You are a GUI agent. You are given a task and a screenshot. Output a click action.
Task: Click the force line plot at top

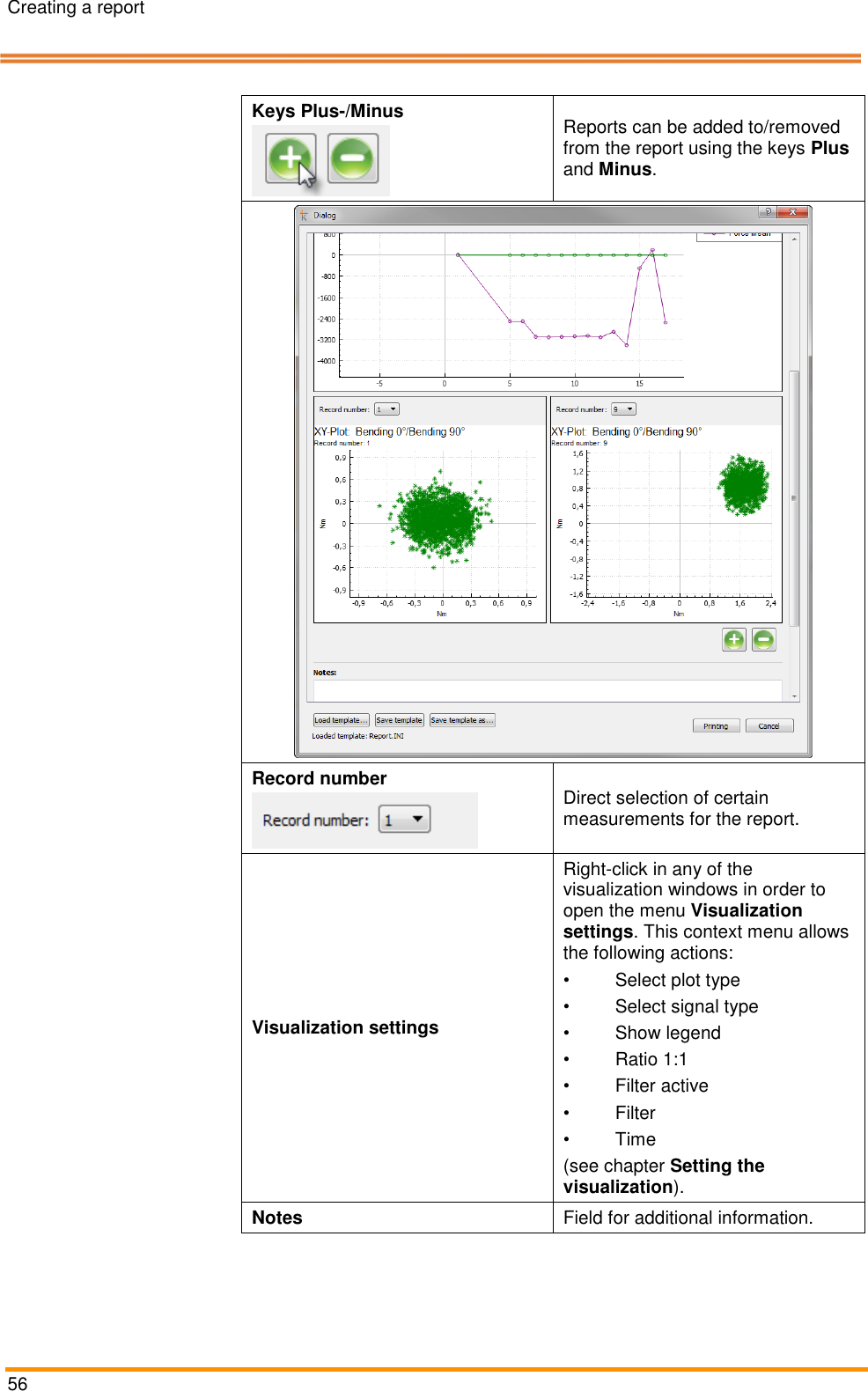[x=548, y=312]
